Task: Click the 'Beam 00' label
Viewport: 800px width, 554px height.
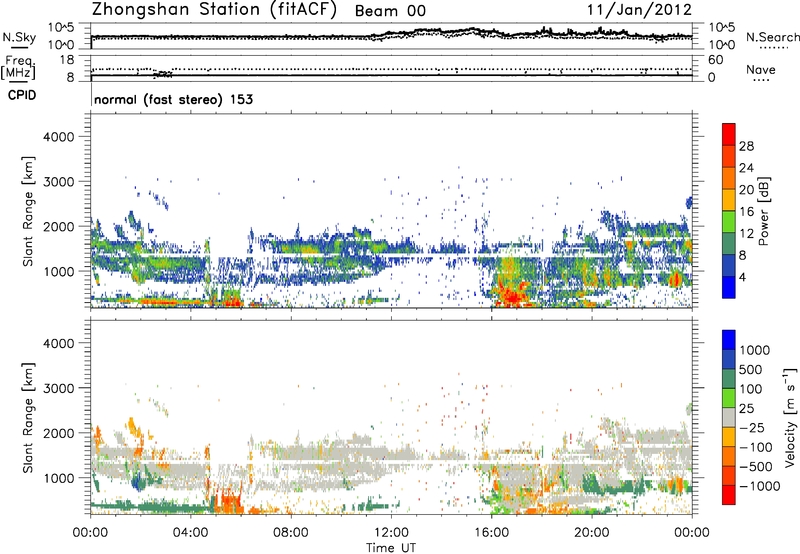Action: point(390,11)
